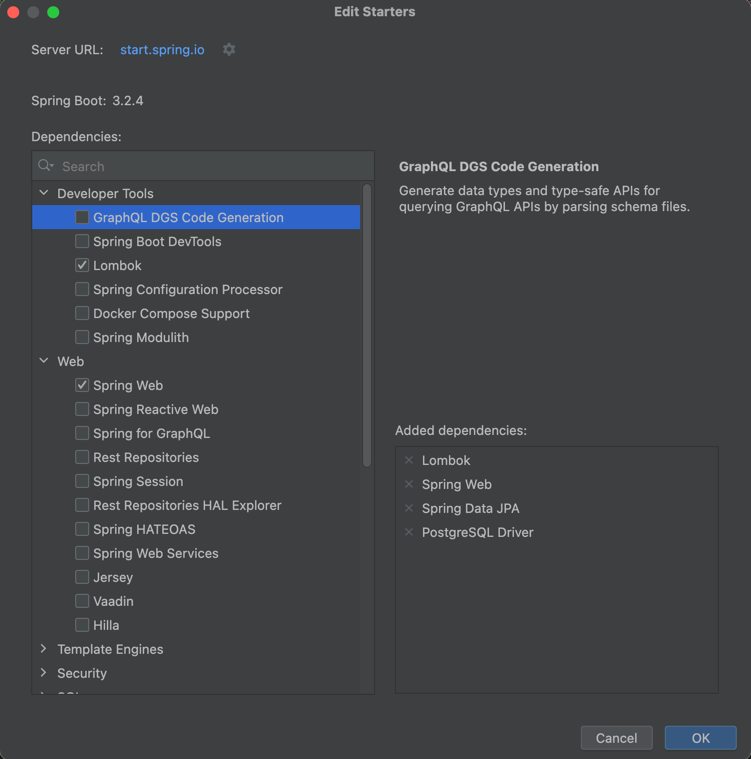Screen dimensions: 751x759
Task: Select the Vaadin row label
Action: pyautogui.click(x=113, y=601)
